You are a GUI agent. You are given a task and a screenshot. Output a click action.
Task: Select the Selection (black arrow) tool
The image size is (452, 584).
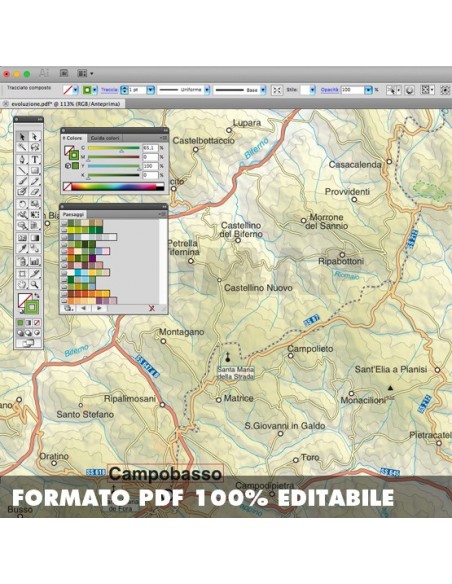22,136
